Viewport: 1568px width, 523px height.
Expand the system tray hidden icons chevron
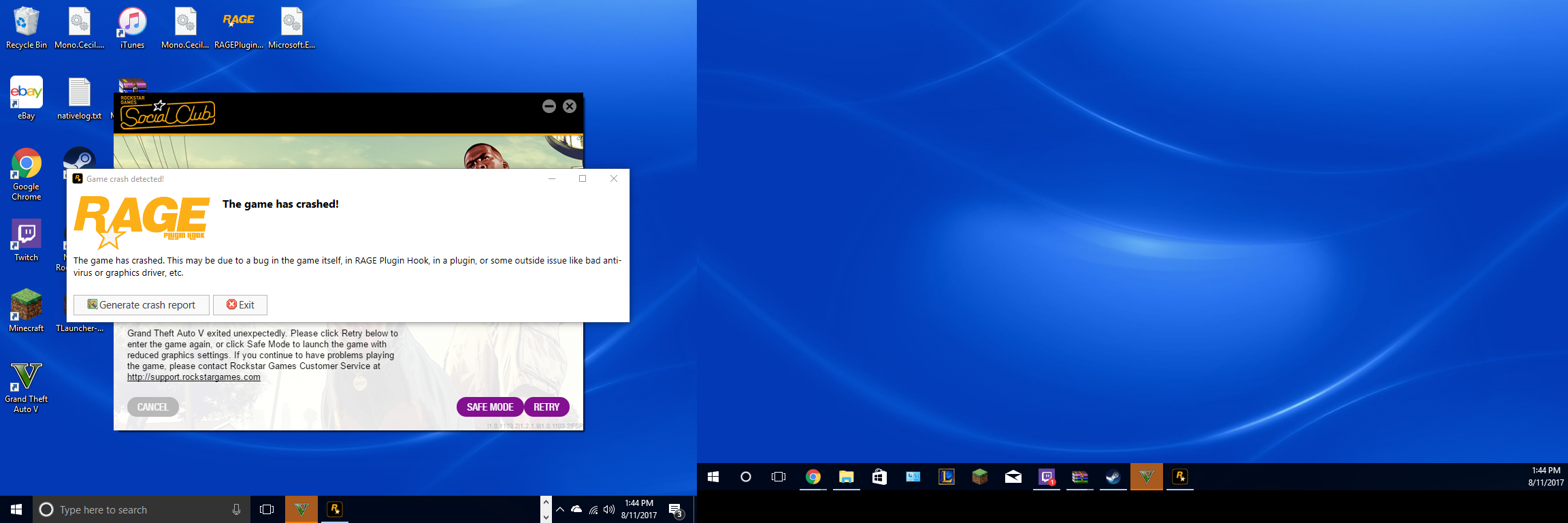pyautogui.click(x=559, y=509)
